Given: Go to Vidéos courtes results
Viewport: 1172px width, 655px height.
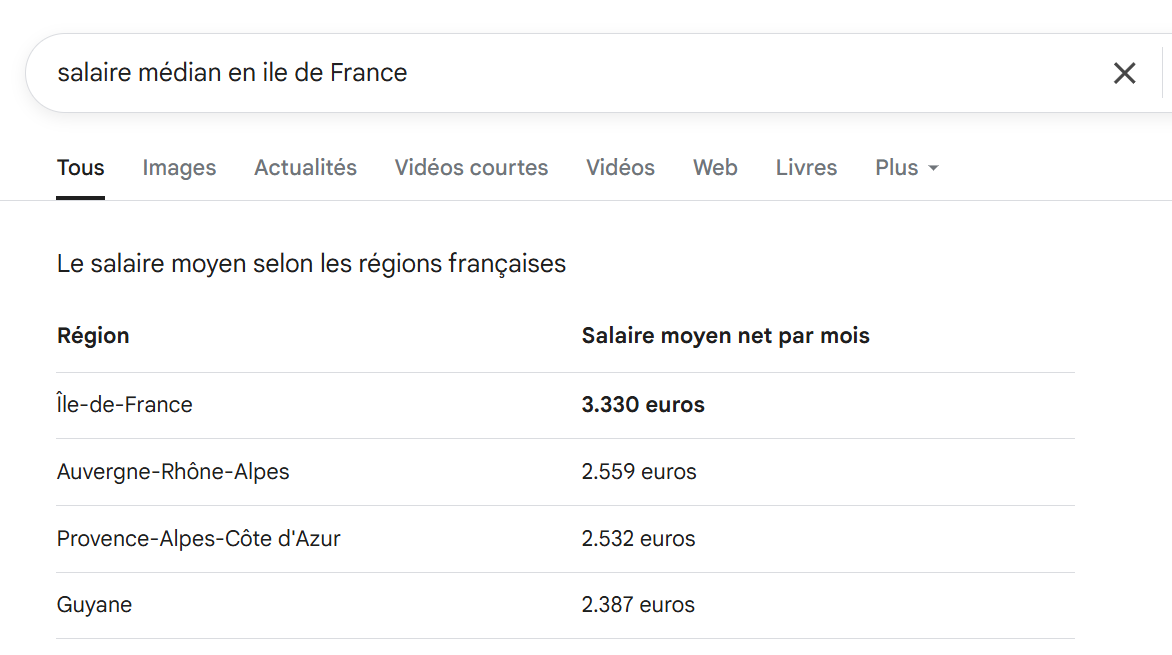Looking at the screenshot, I should point(472,167).
